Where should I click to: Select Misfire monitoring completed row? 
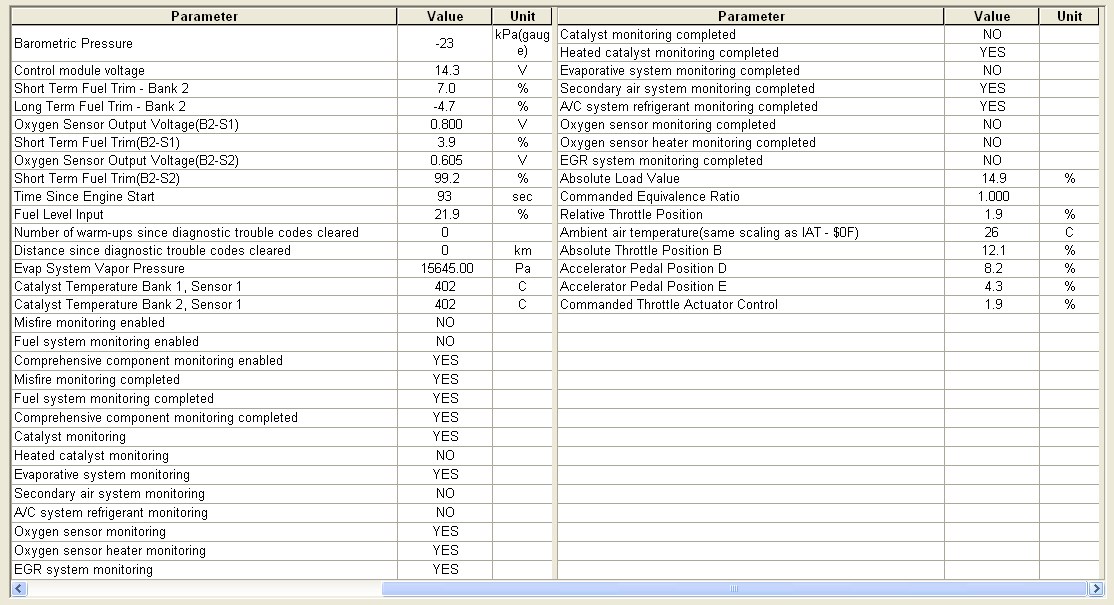click(281, 380)
